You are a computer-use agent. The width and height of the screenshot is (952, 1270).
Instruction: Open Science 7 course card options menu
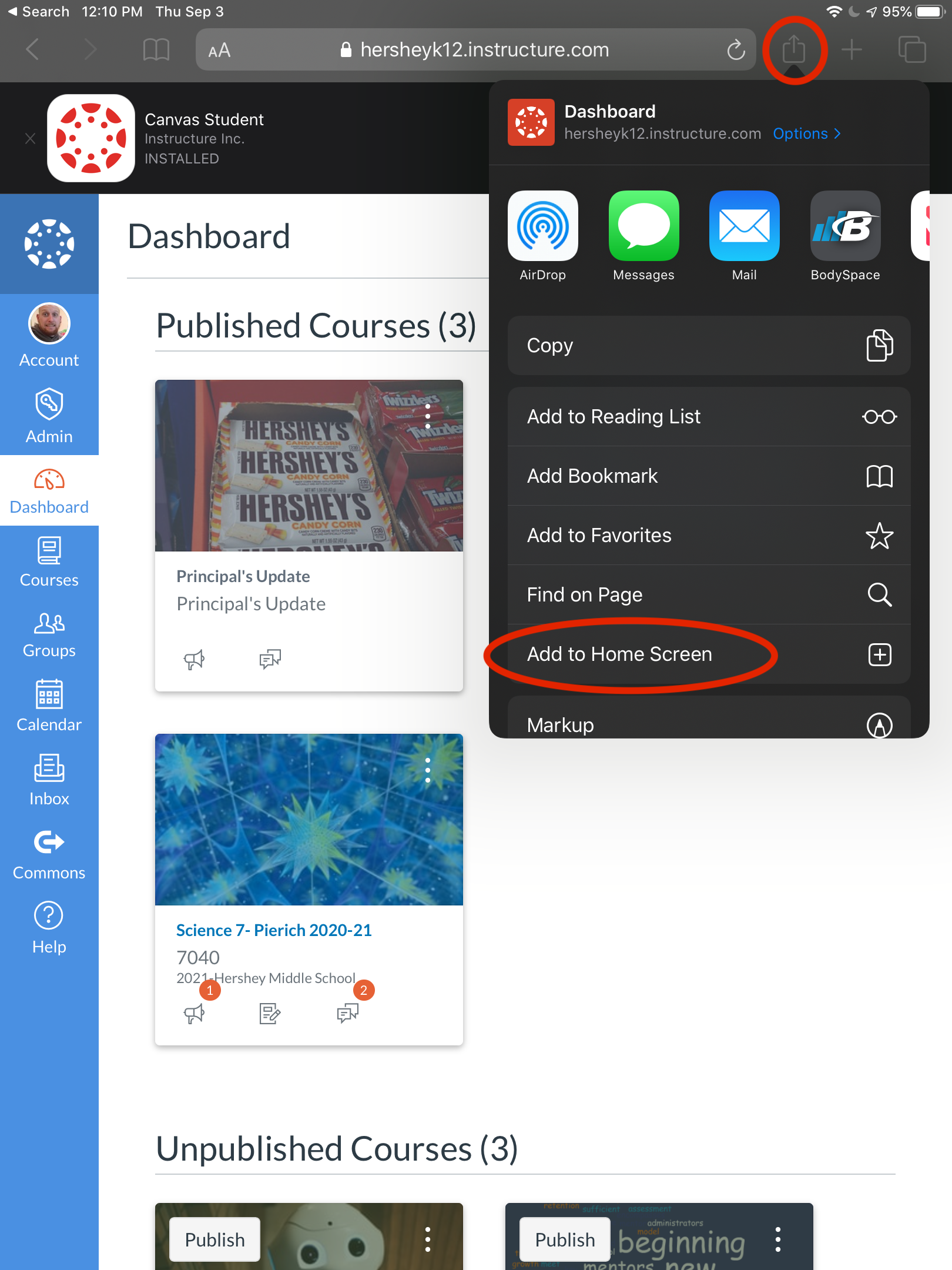pos(428,770)
